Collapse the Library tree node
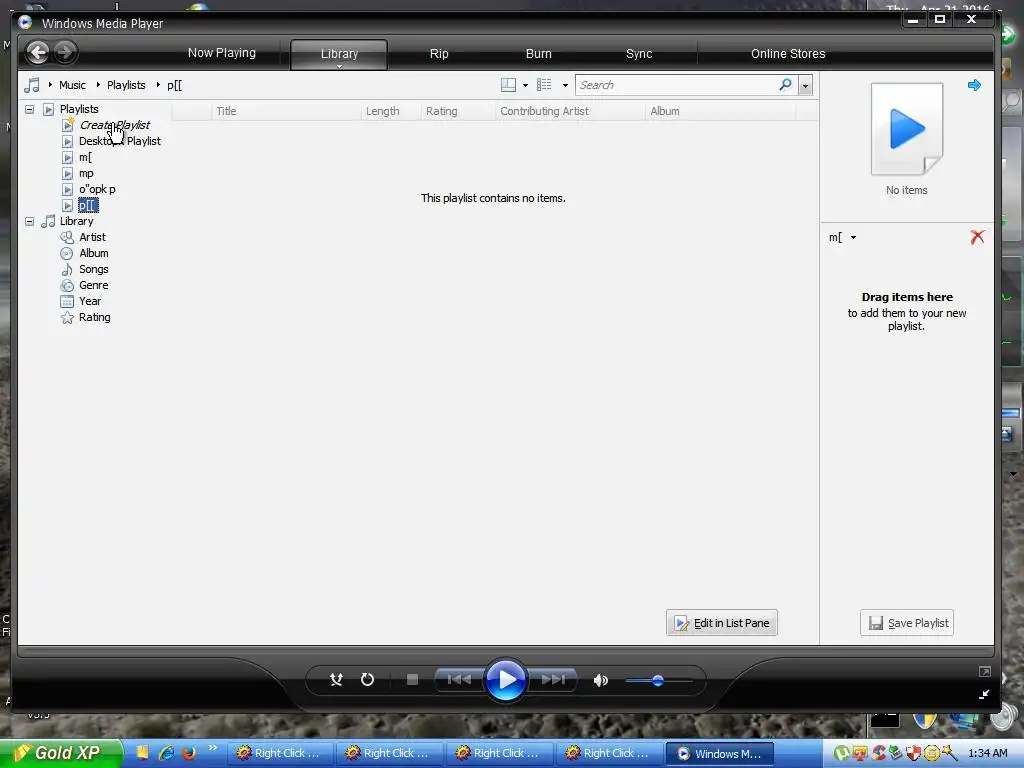 [29, 221]
